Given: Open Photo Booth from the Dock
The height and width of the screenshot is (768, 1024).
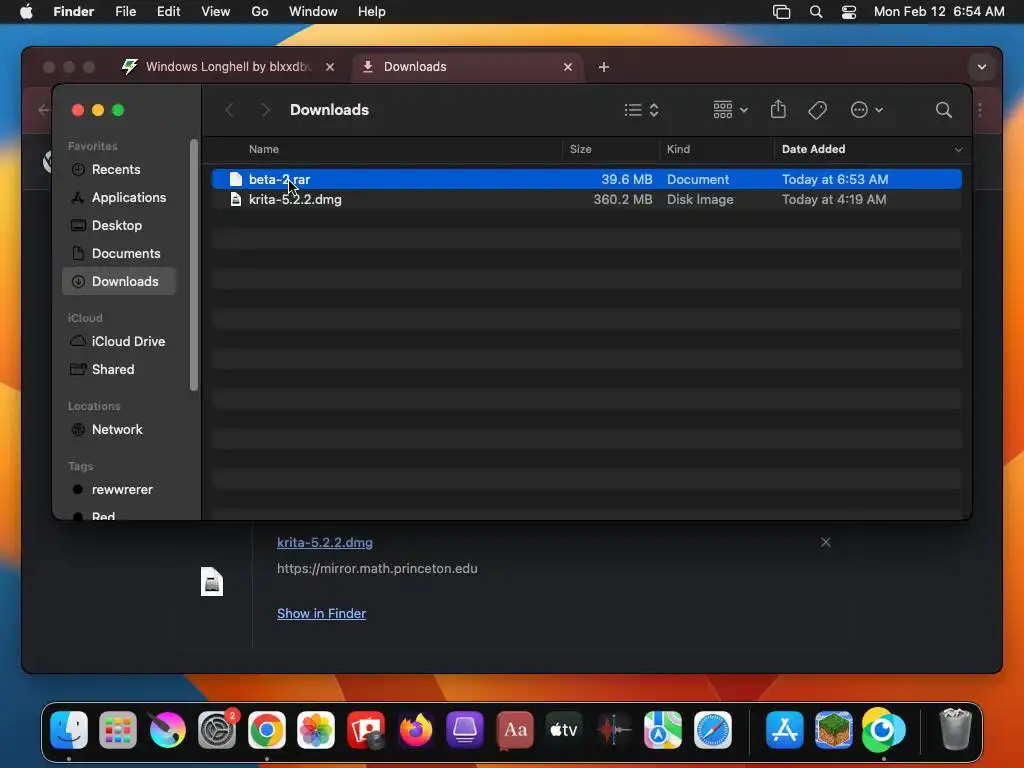Looking at the screenshot, I should [x=366, y=729].
